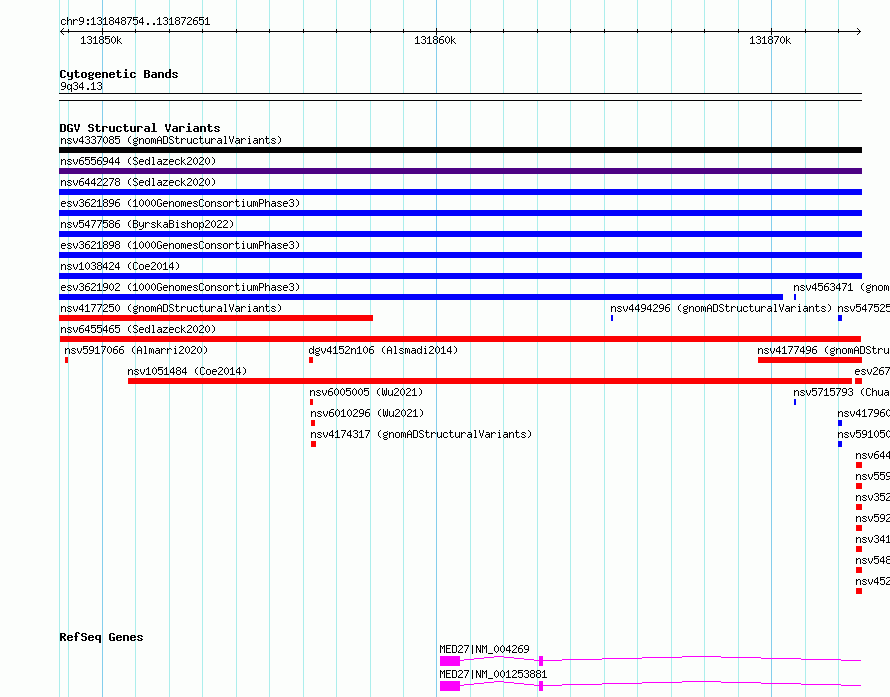
Task: Open the truncated nsv341 variant label
Action: pyautogui.click(x=872, y=539)
